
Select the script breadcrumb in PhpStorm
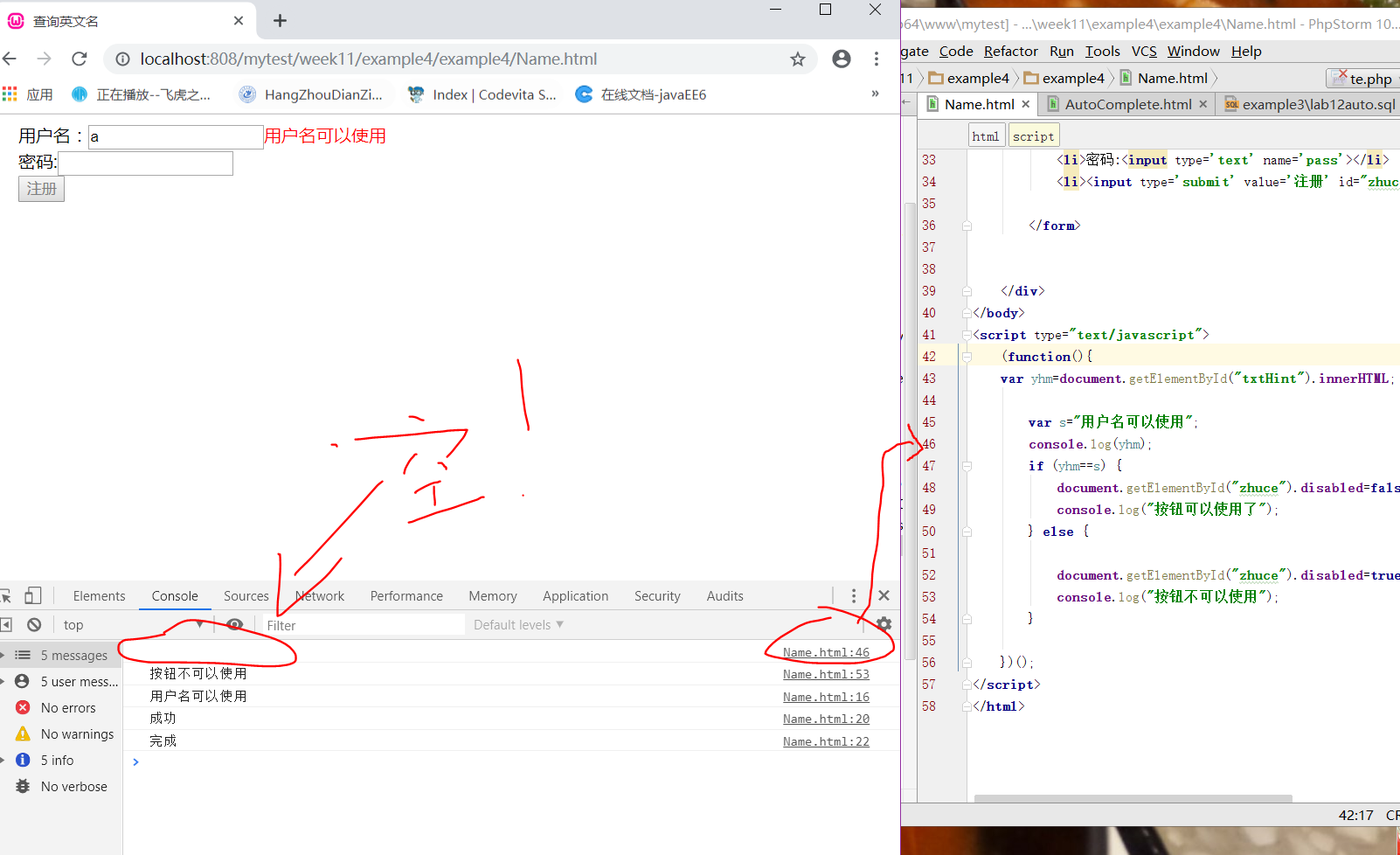(1033, 136)
